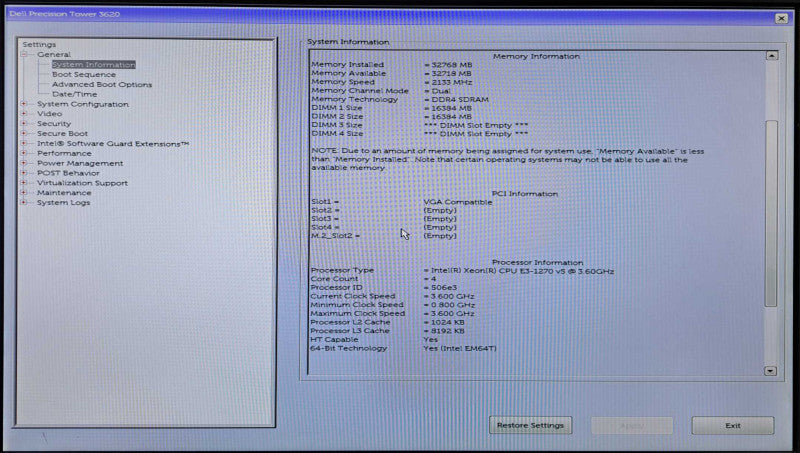Select the Video category label
Screen dimensions: 800x453
49,114
